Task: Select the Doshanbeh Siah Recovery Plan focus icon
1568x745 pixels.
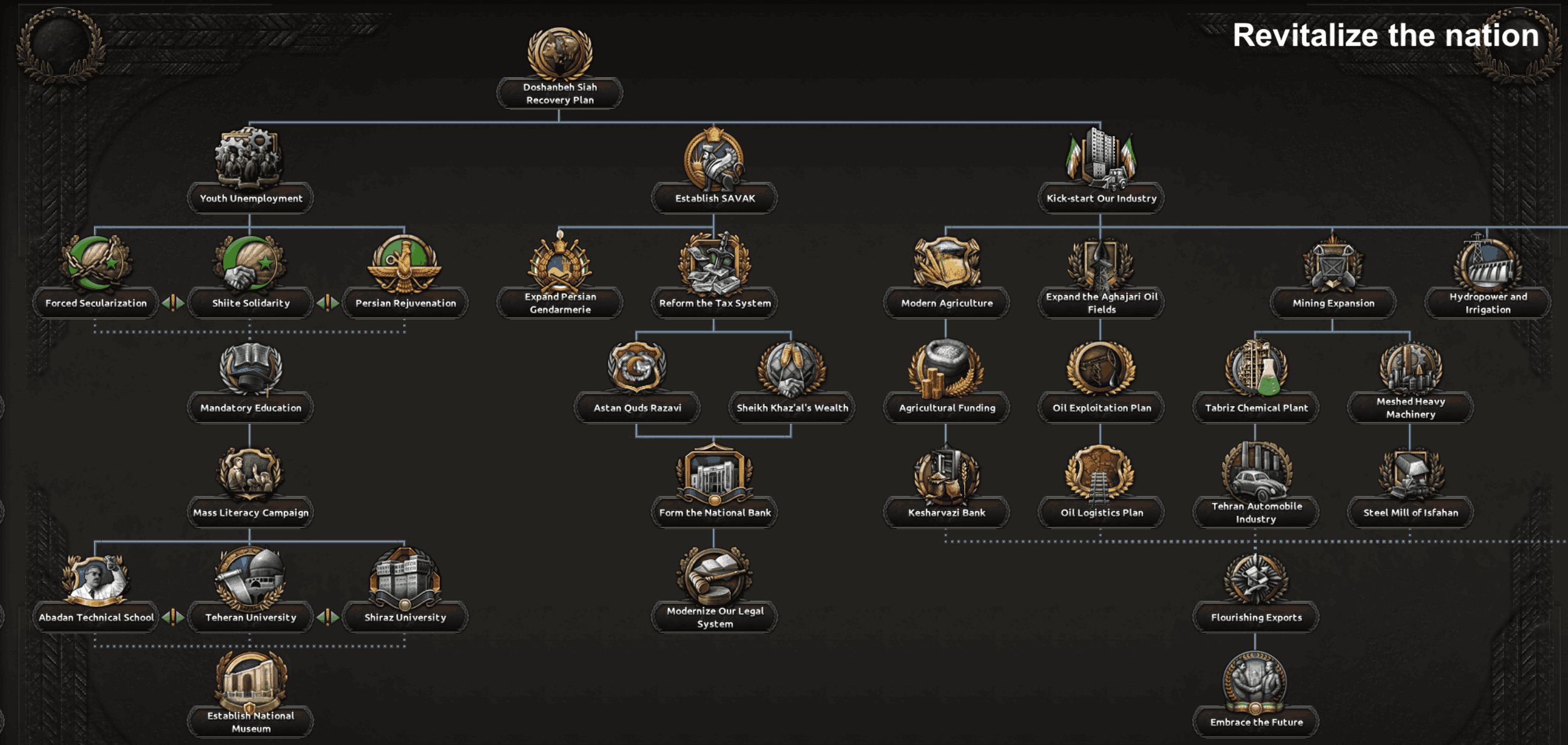Action: (559, 53)
